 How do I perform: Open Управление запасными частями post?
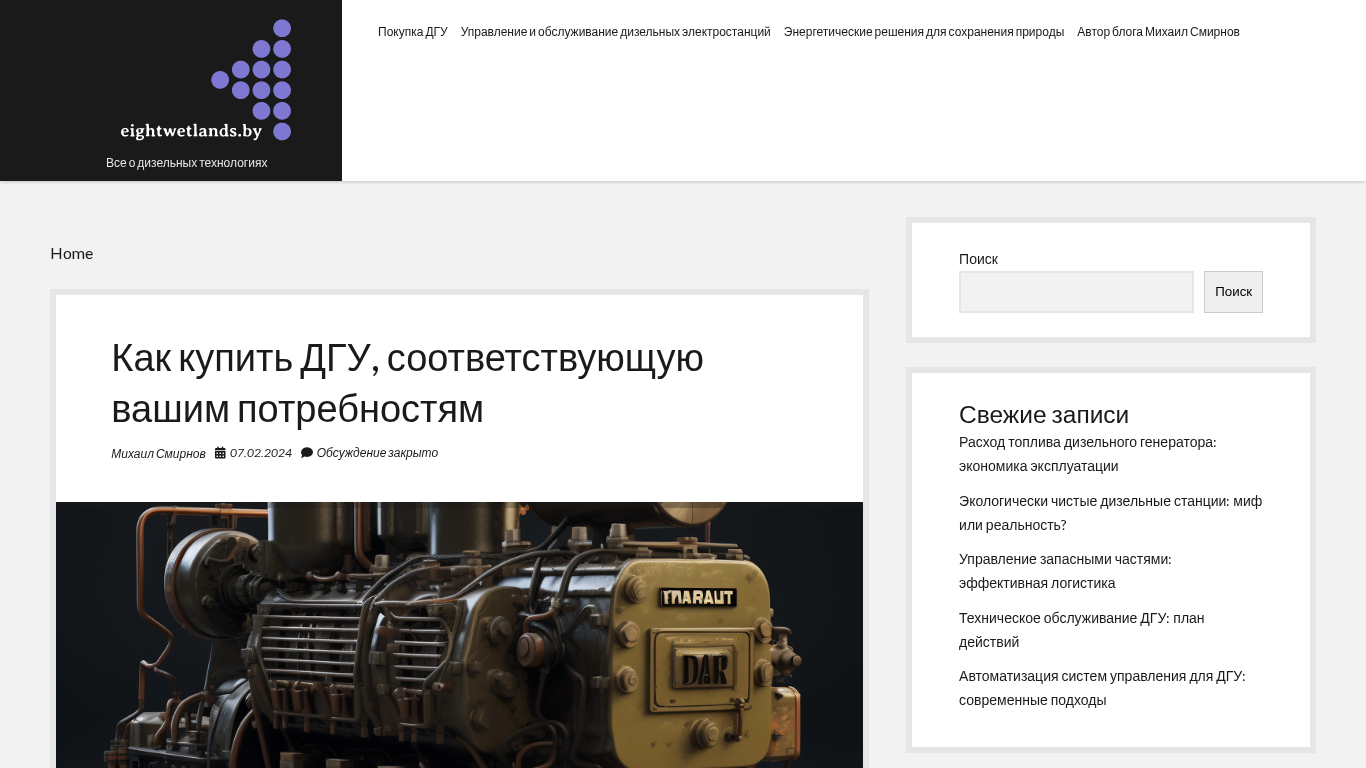1064,571
